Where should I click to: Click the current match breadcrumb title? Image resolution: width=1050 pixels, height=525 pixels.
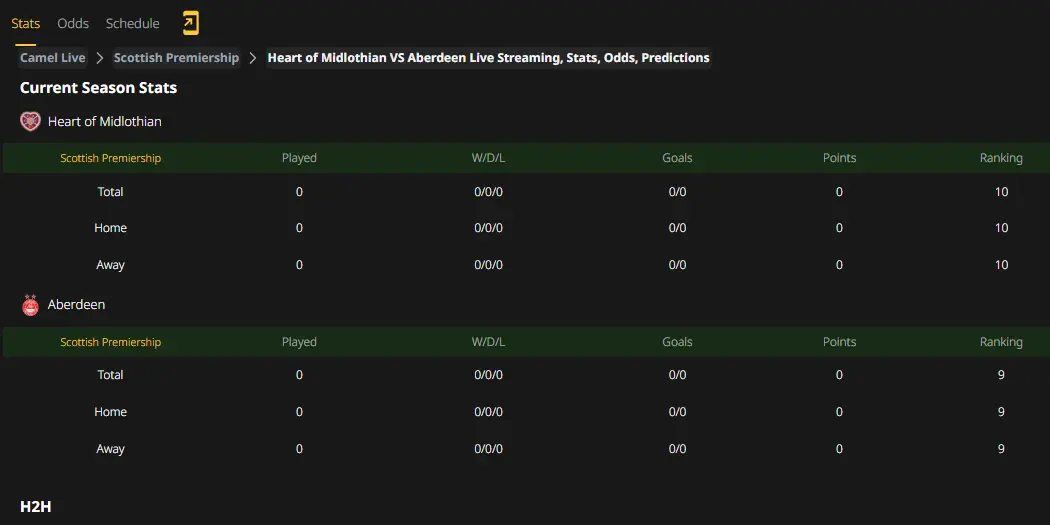tap(488, 58)
